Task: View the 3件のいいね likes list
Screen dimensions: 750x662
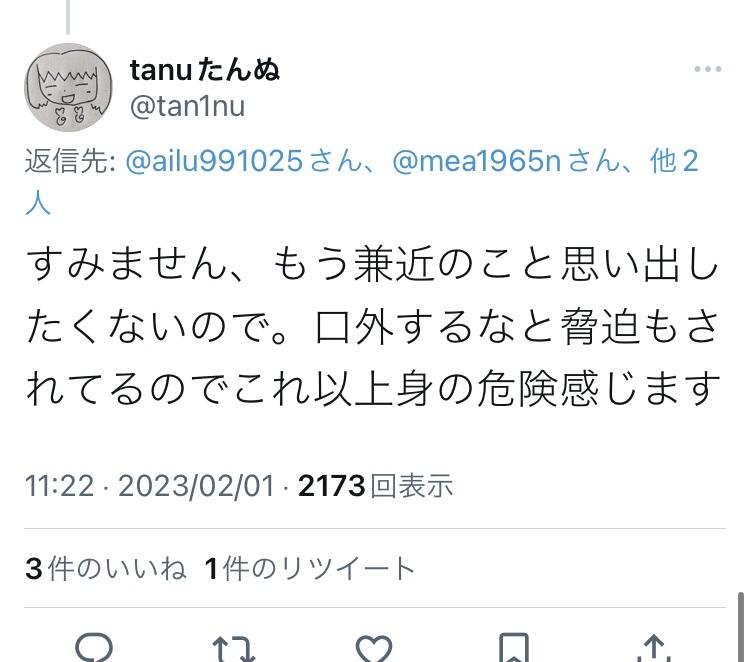Action: 106,569
